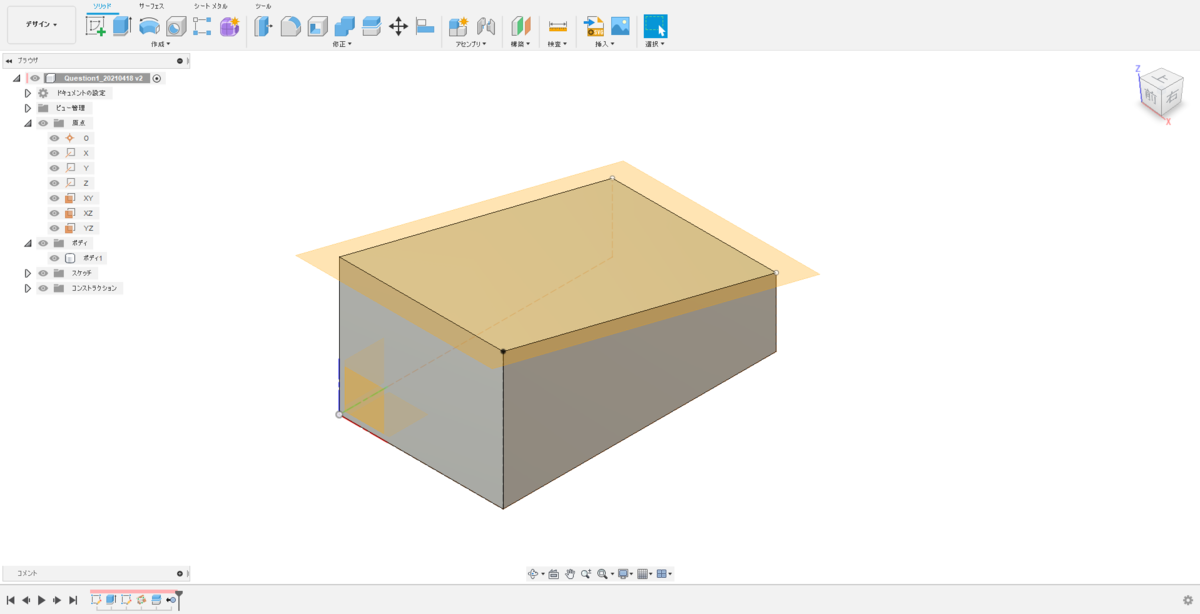Screen dimensions: 1200x614
Task: Select the Offset Face tool icon
Action: pyautogui.click(x=371, y=26)
